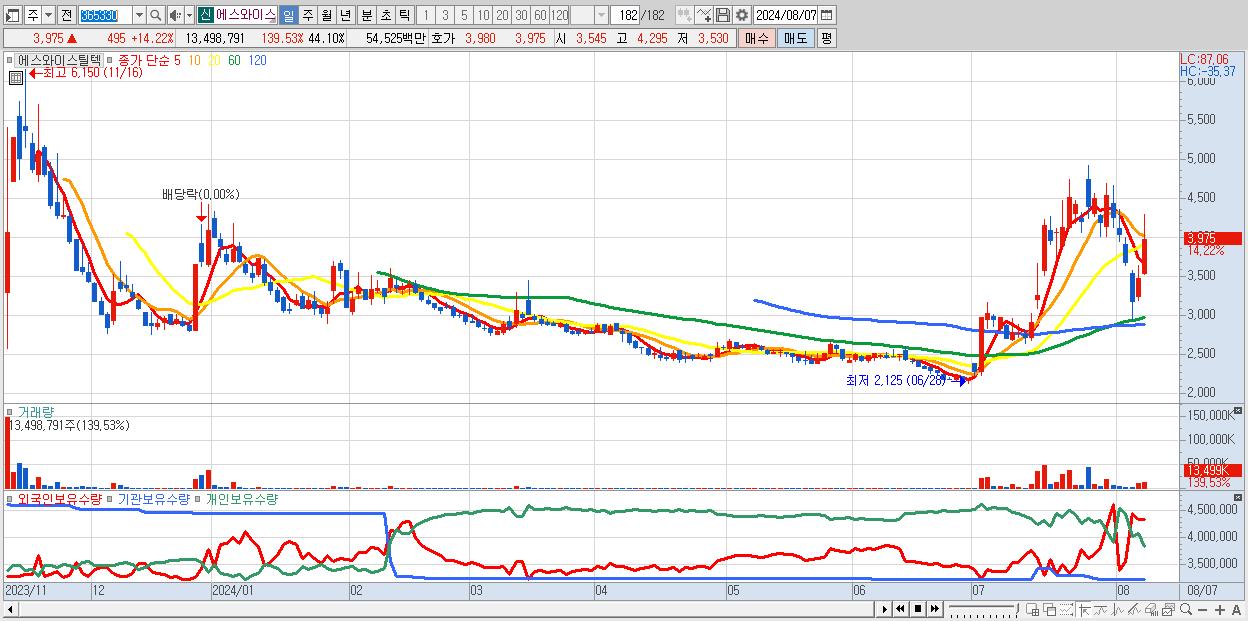Click the 매도 sell button
The height and width of the screenshot is (621, 1248).
[x=795, y=38]
